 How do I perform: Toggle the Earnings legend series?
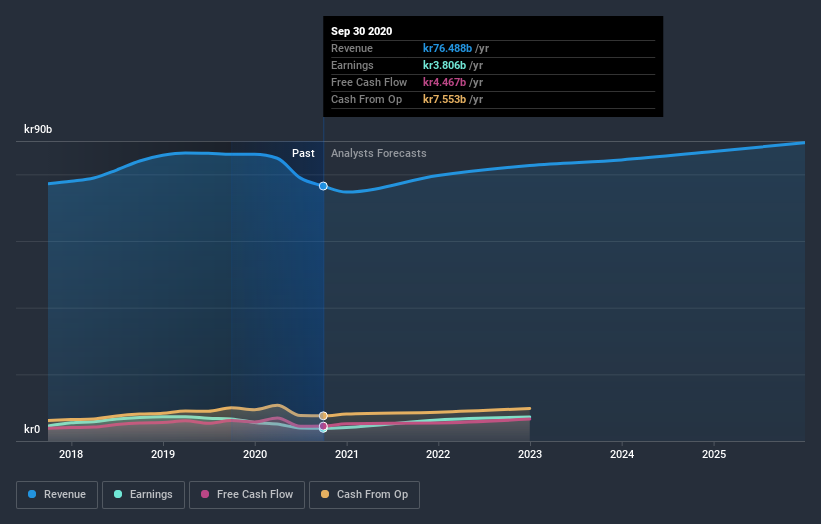click(143, 495)
